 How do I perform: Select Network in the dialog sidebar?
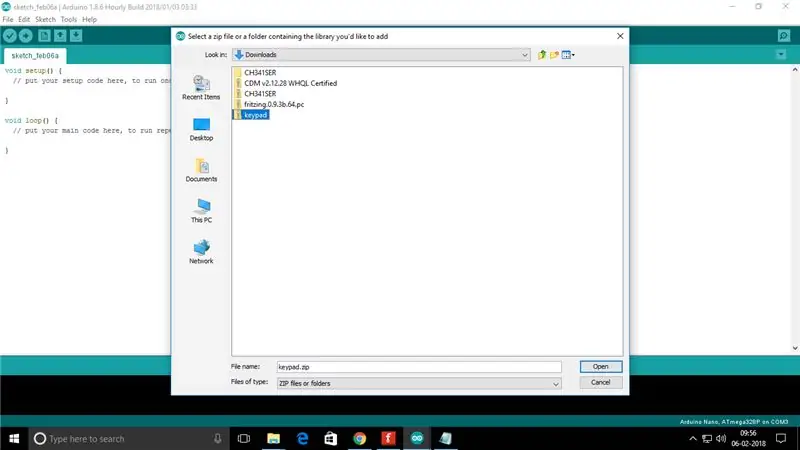click(x=201, y=252)
